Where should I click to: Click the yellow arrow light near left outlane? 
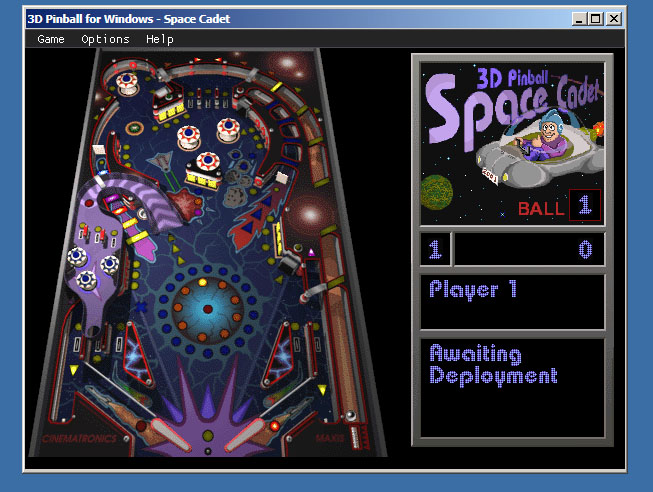[74, 369]
